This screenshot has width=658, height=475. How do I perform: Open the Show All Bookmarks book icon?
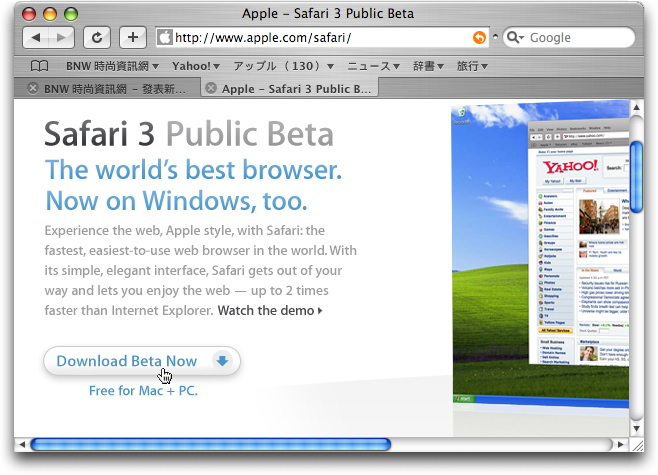pyautogui.click(x=39, y=66)
